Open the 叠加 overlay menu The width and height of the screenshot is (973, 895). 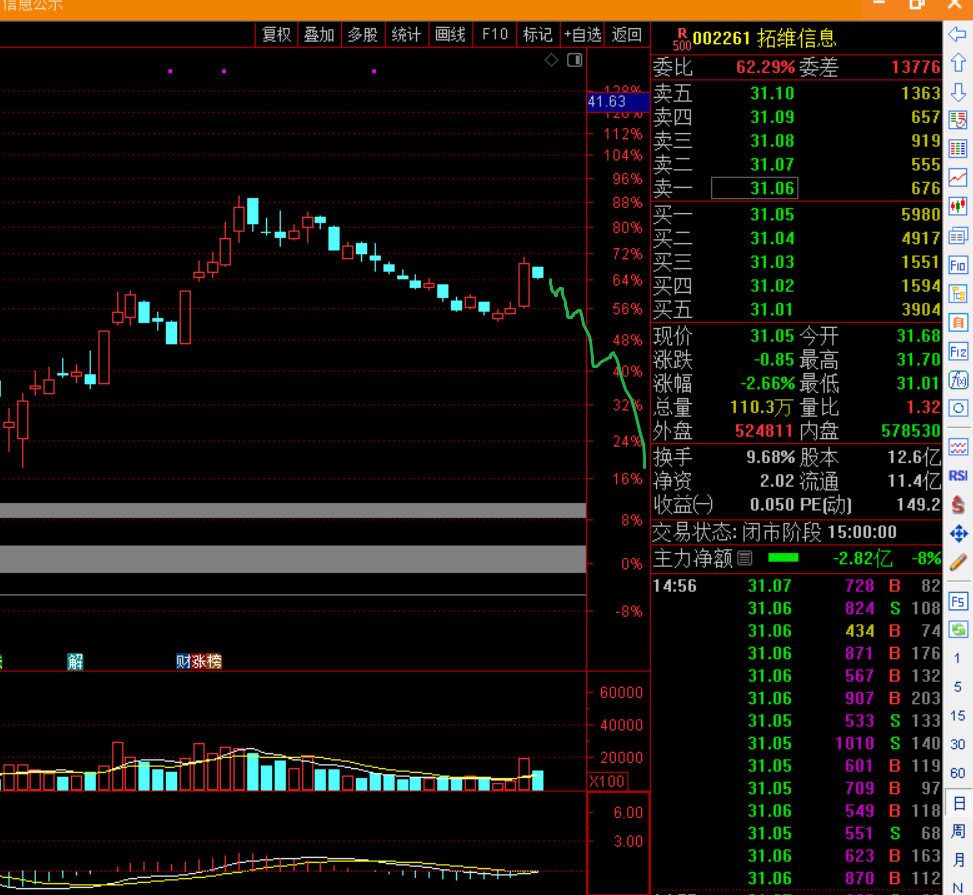coord(320,34)
